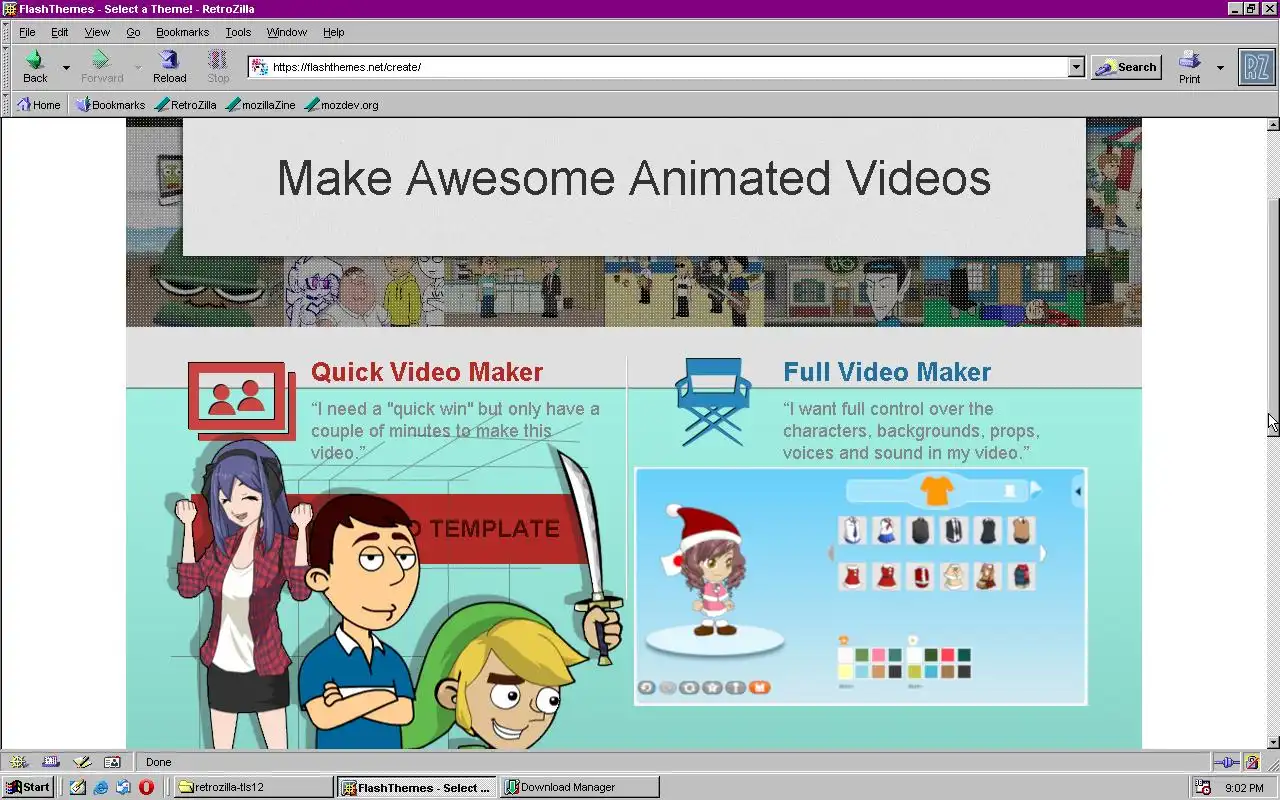Click the security lock icon in status bar

point(1252,762)
